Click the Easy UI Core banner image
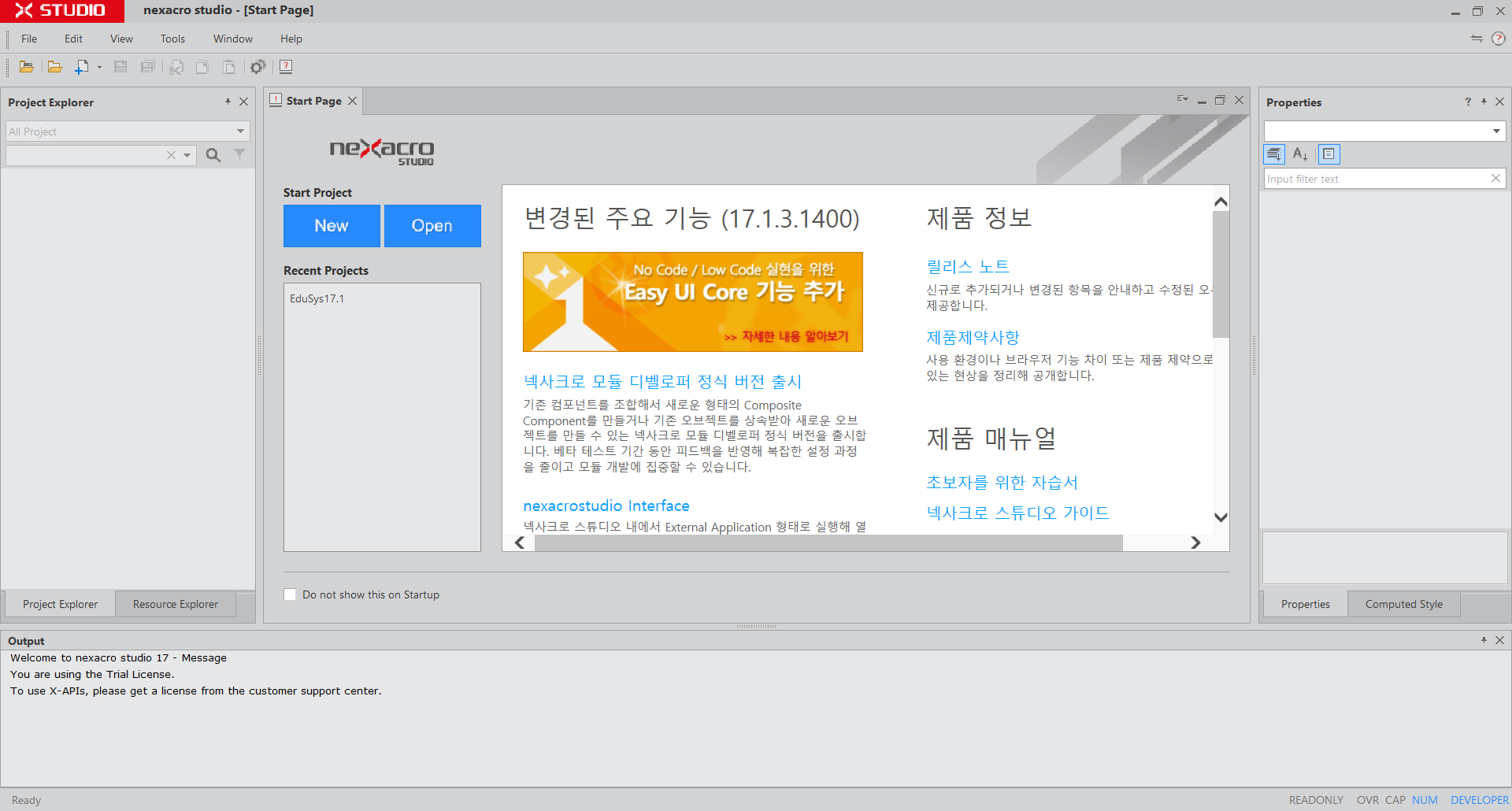 point(693,302)
